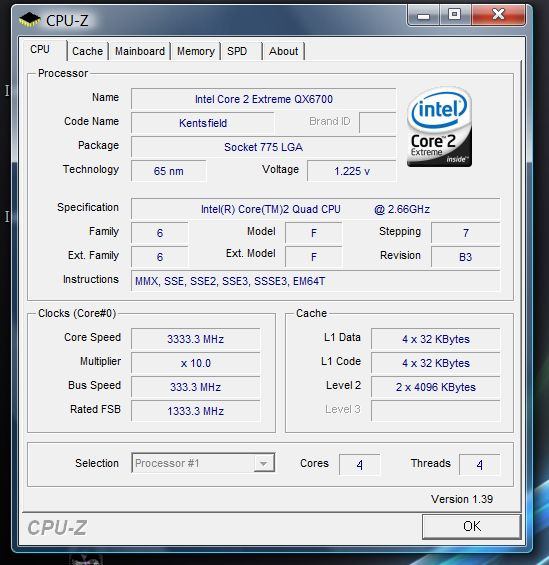Click the Rated FSB value '1333.3 MHz'
Image resolution: width=549 pixels, height=565 pixels.
tap(196, 411)
